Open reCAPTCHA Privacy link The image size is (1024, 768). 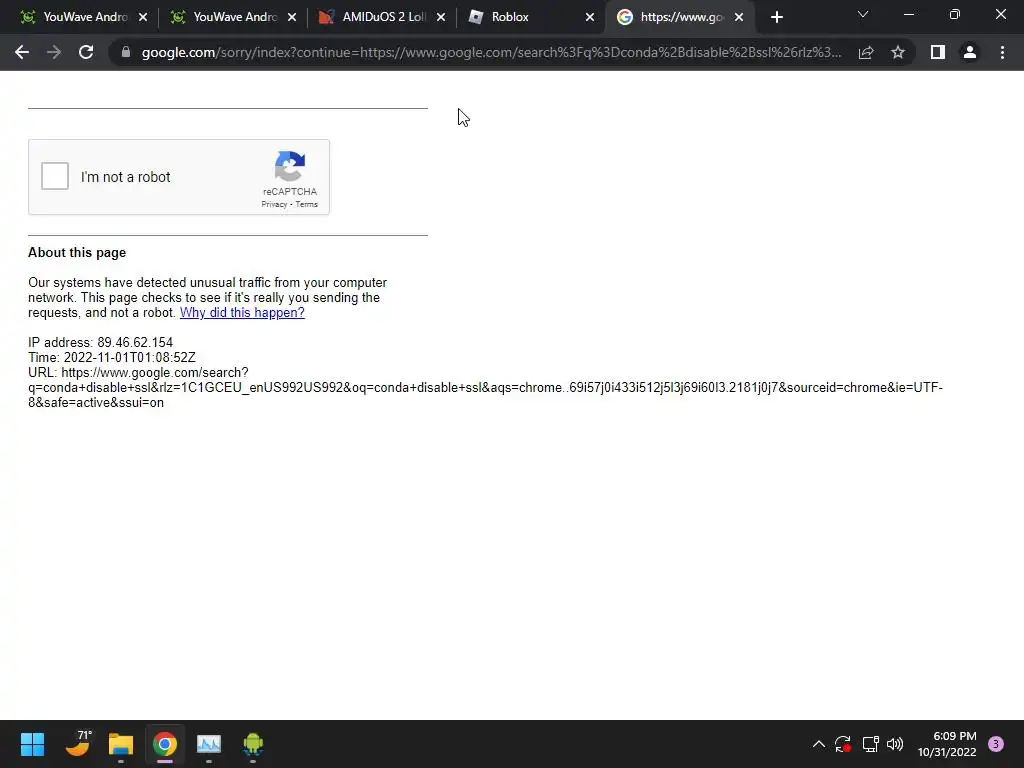[x=274, y=204]
